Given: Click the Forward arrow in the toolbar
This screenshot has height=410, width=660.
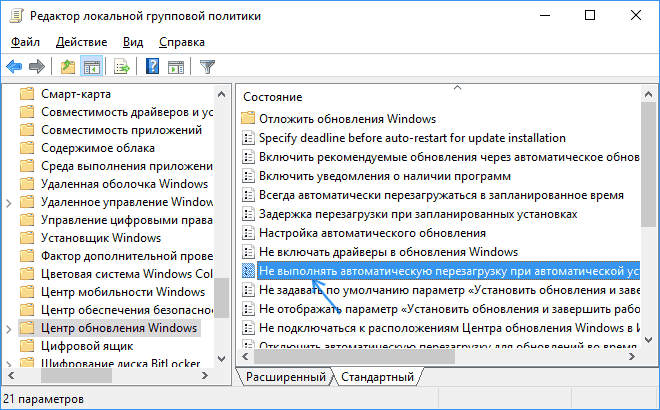Looking at the screenshot, I should (37, 67).
